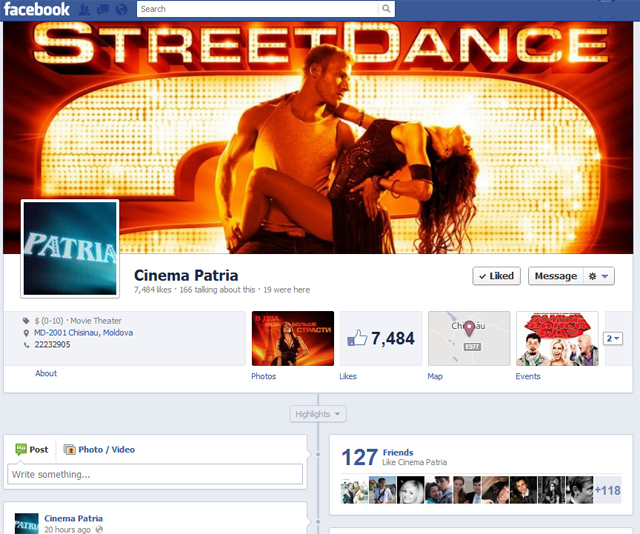Open the gear settings dropdown
This screenshot has height=534, width=640.
click(x=599, y=276)
